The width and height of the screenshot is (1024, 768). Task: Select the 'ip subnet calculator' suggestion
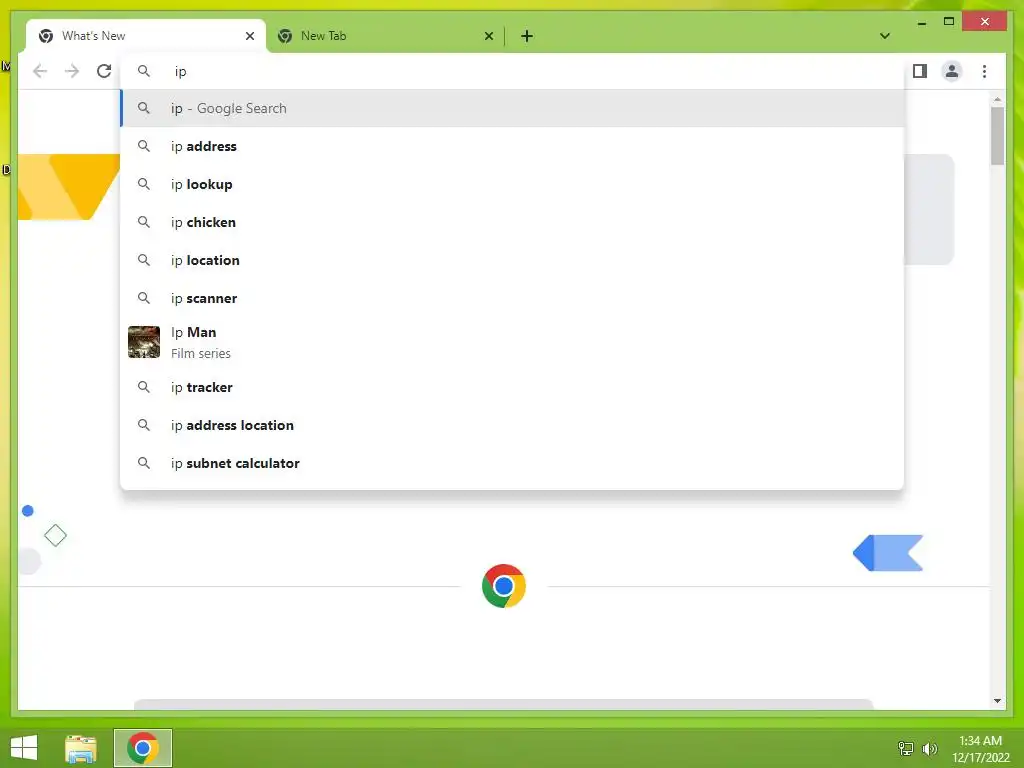tap(512, 463)
